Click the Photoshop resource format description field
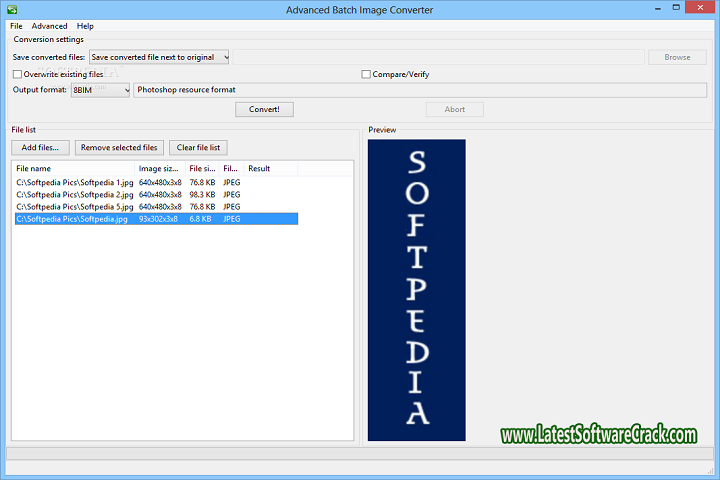720x480 pixels. [x=420, y=90]
